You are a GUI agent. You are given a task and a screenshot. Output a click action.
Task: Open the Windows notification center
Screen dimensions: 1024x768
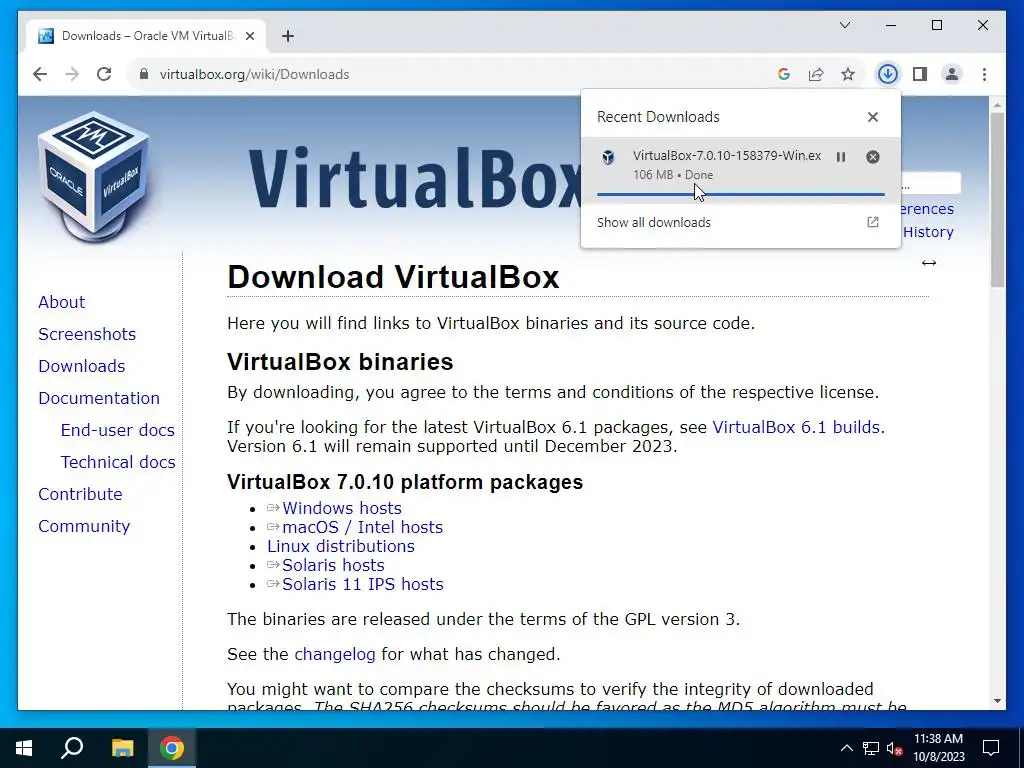pos(991,748)
